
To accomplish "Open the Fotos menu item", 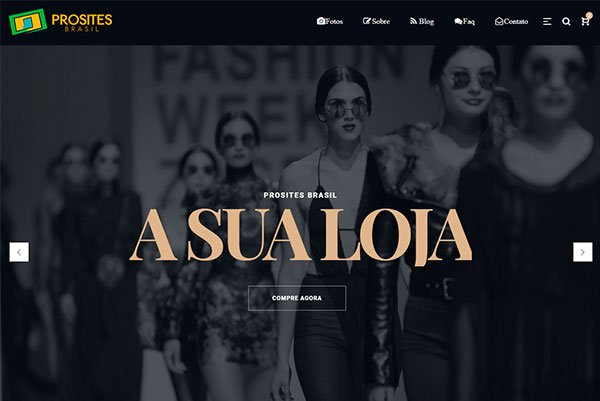I will click(330, 21).
